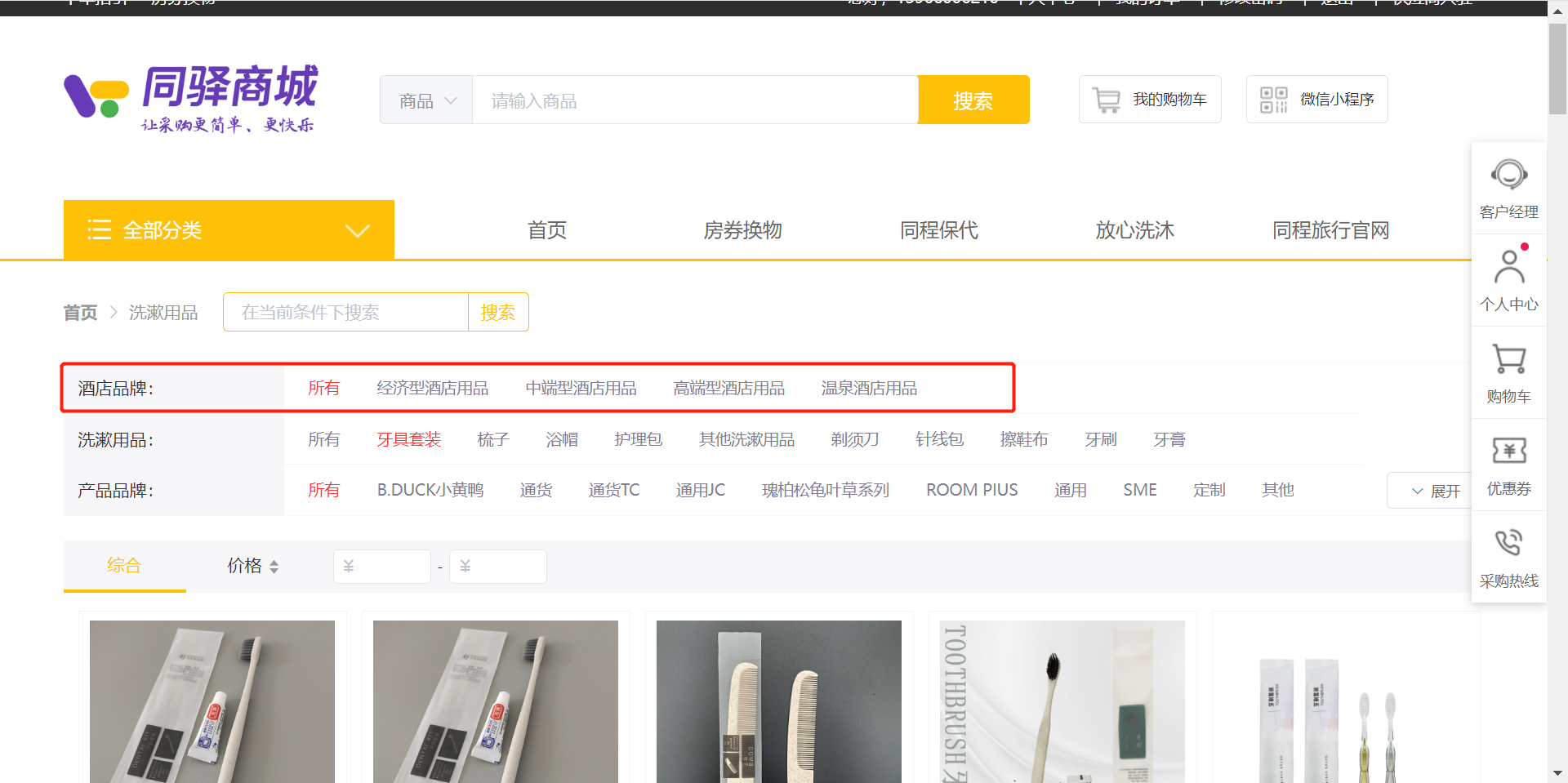Open the 房券换物 navigation tab
The height and width of the screenshot is (783, 1568).
[x=743, y=230]
